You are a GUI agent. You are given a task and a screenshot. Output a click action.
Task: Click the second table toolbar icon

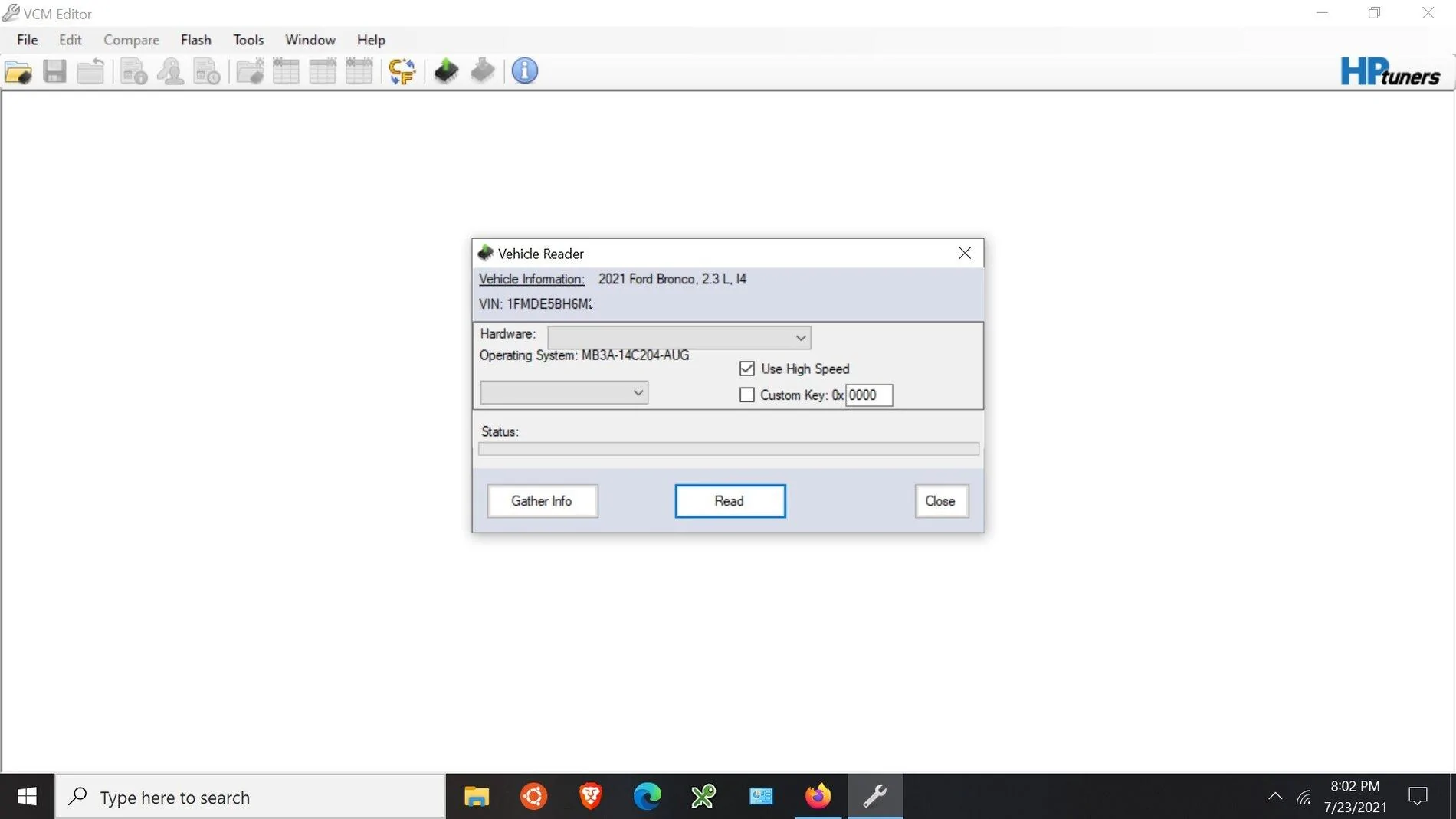pos(323,71)
